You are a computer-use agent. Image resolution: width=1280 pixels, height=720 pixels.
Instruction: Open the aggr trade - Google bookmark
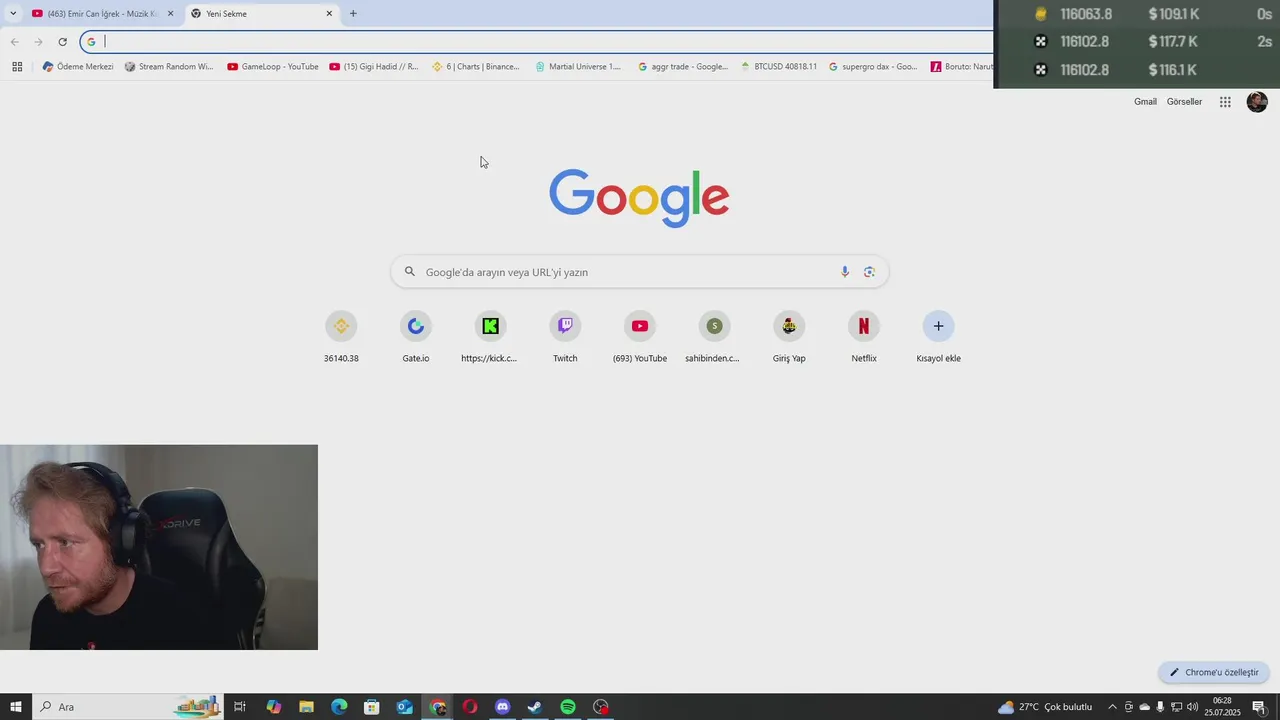[x=683, y=67]
